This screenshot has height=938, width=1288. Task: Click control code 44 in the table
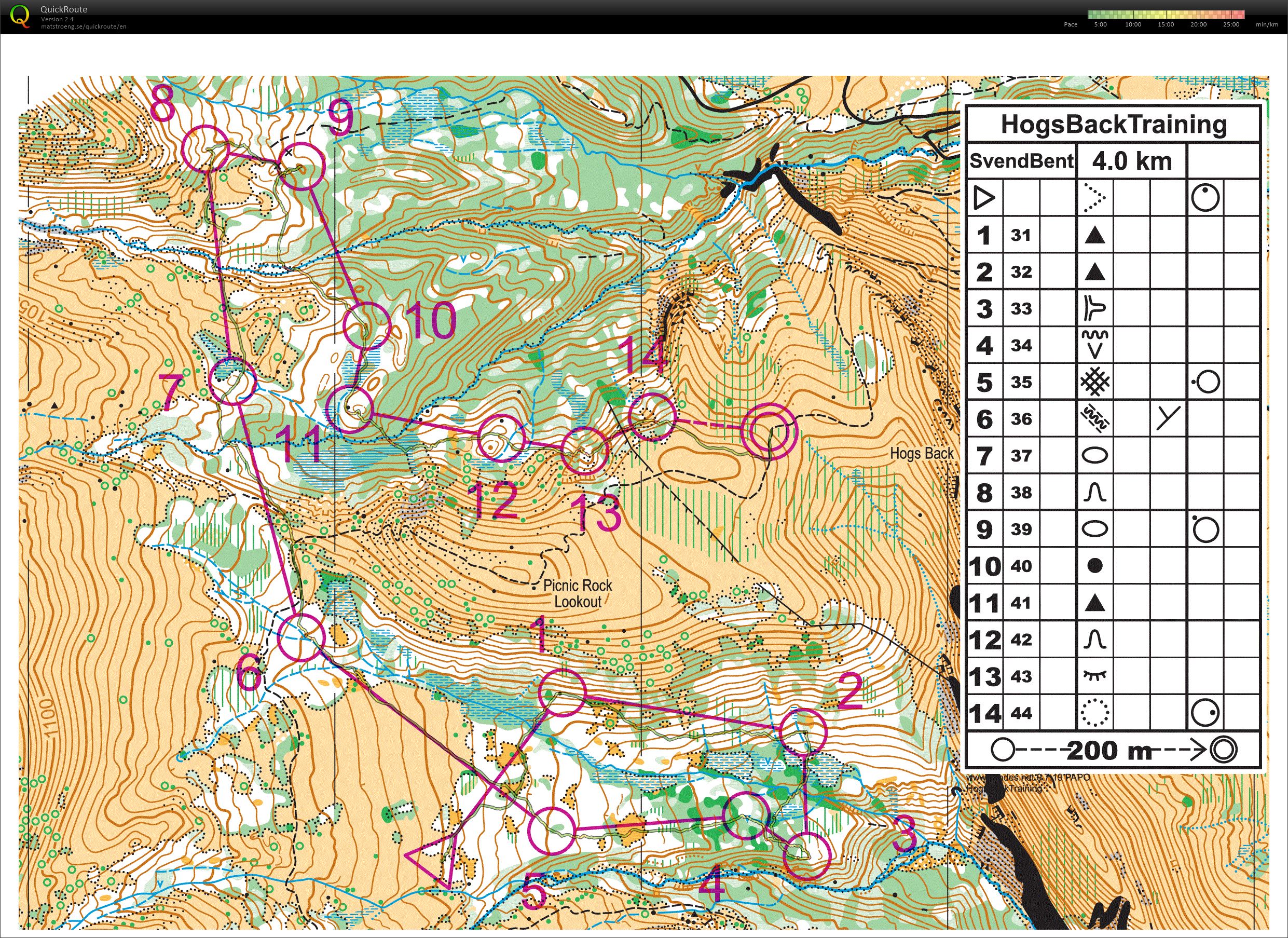pyautogui.click(x=1021, y=712)
